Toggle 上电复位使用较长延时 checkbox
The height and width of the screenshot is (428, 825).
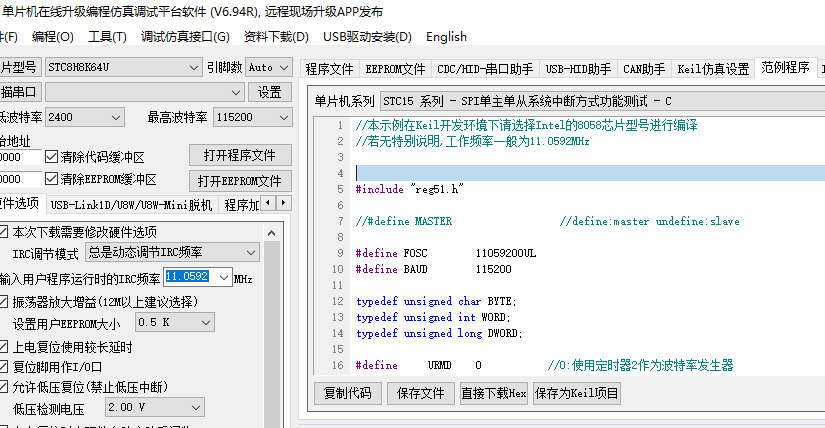pyautogui.click(x=3, y=347)
